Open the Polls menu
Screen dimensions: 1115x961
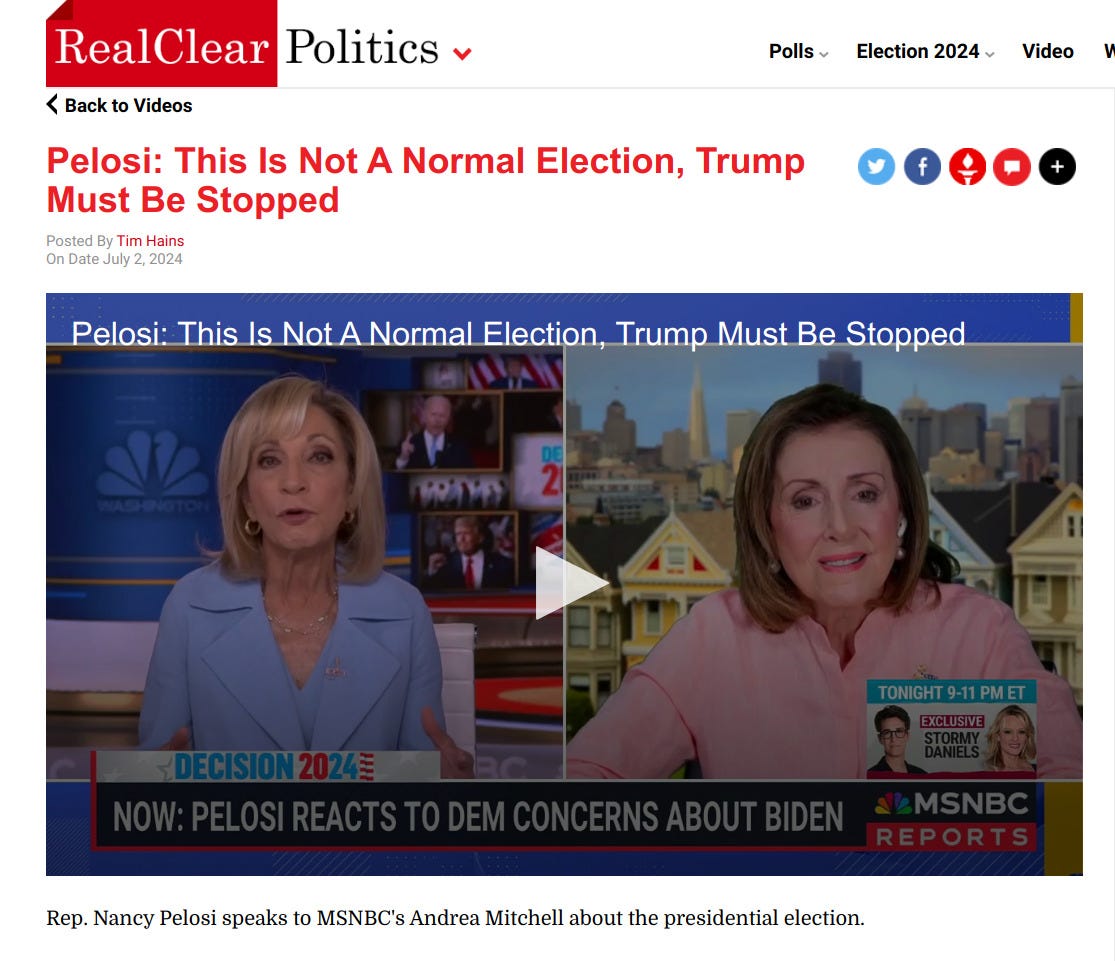791,51
